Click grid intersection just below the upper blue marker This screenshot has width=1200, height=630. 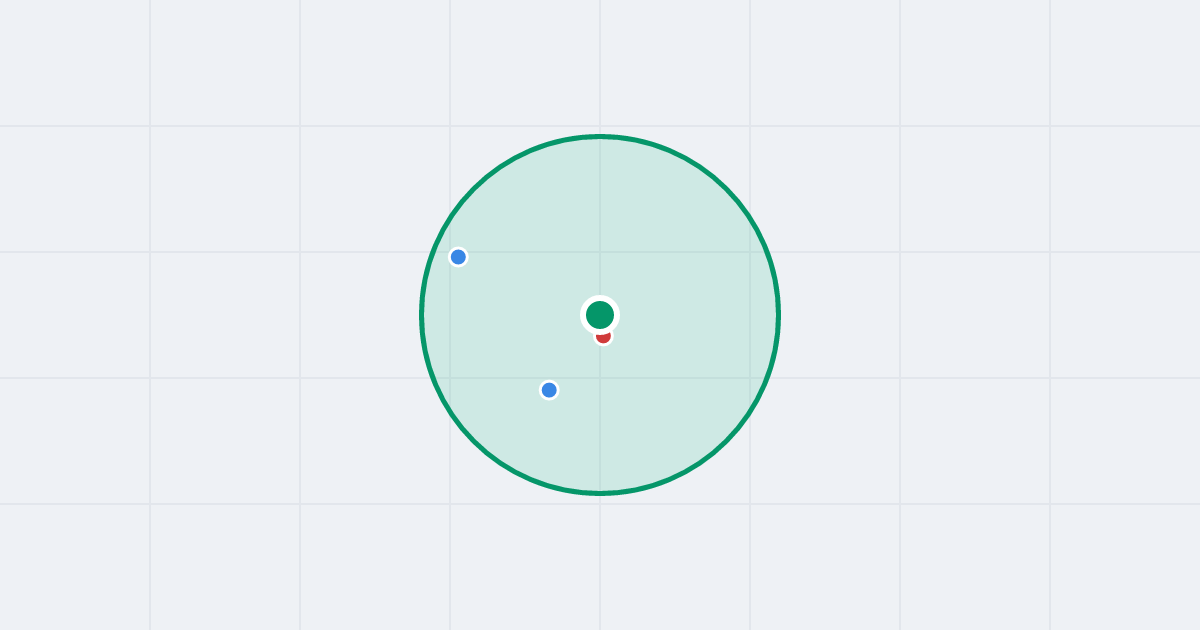coord(450,252)
